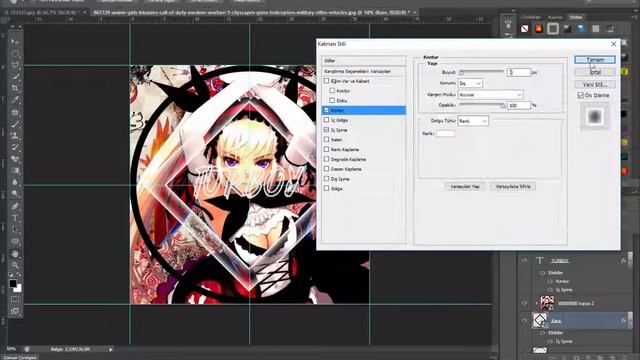This screenshot has width=640, height=360.
Task: Select the Ellipse shape tool
Action: click(x=15, y=242)
